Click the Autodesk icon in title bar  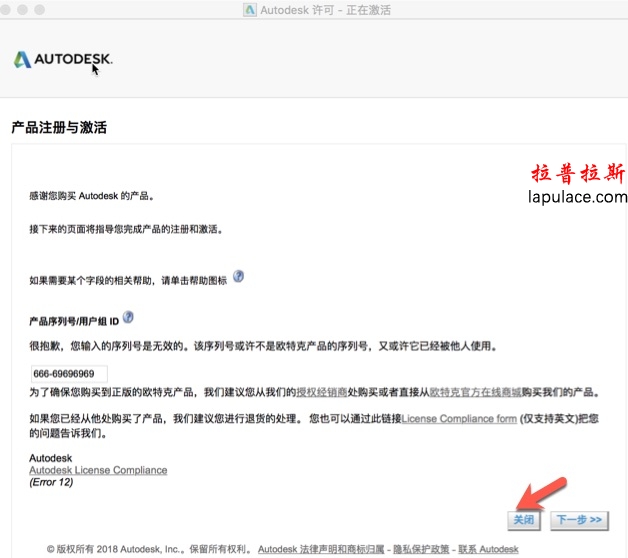click(250, 10)
